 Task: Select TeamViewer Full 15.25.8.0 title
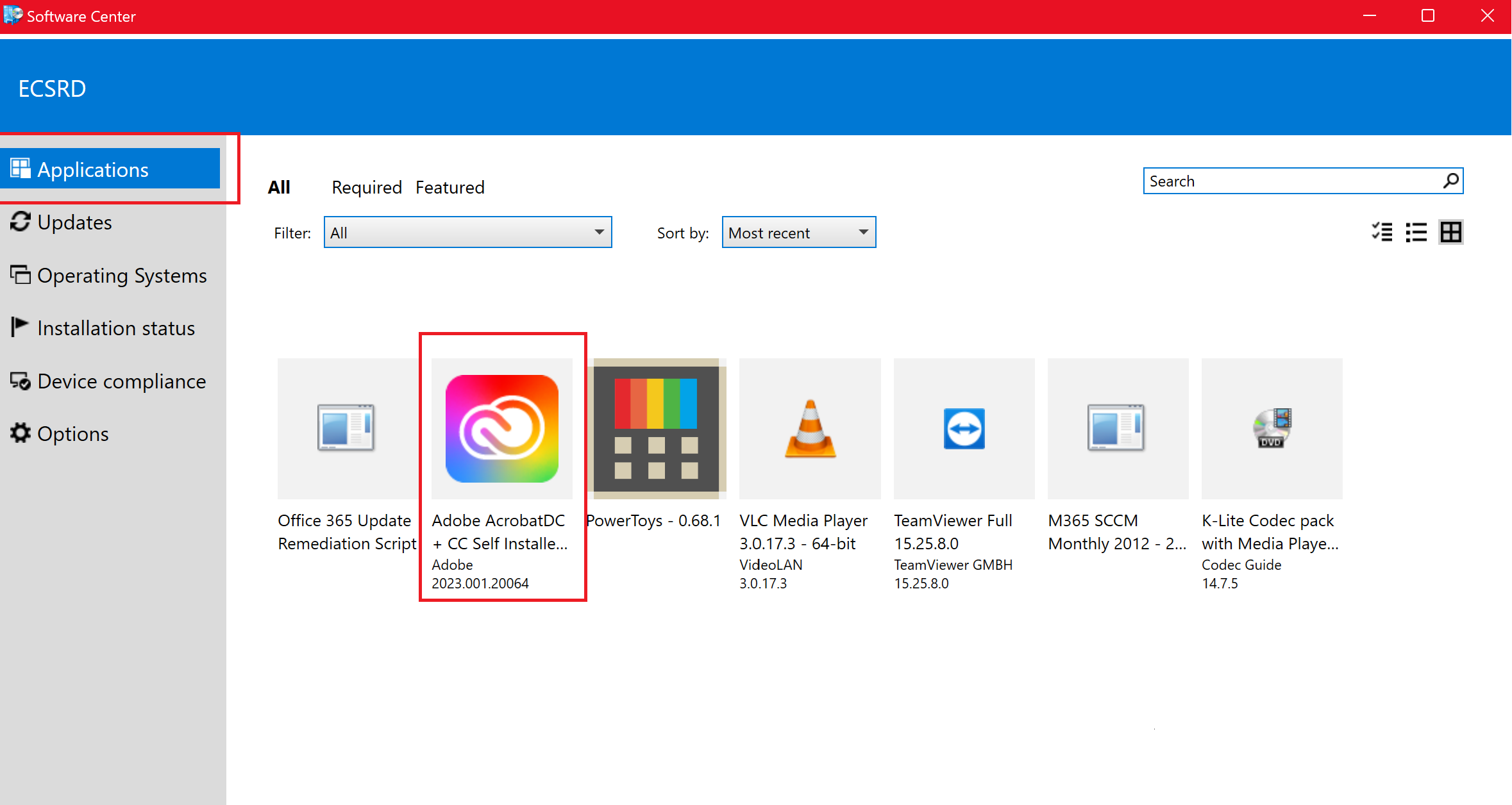pos(953,532)
